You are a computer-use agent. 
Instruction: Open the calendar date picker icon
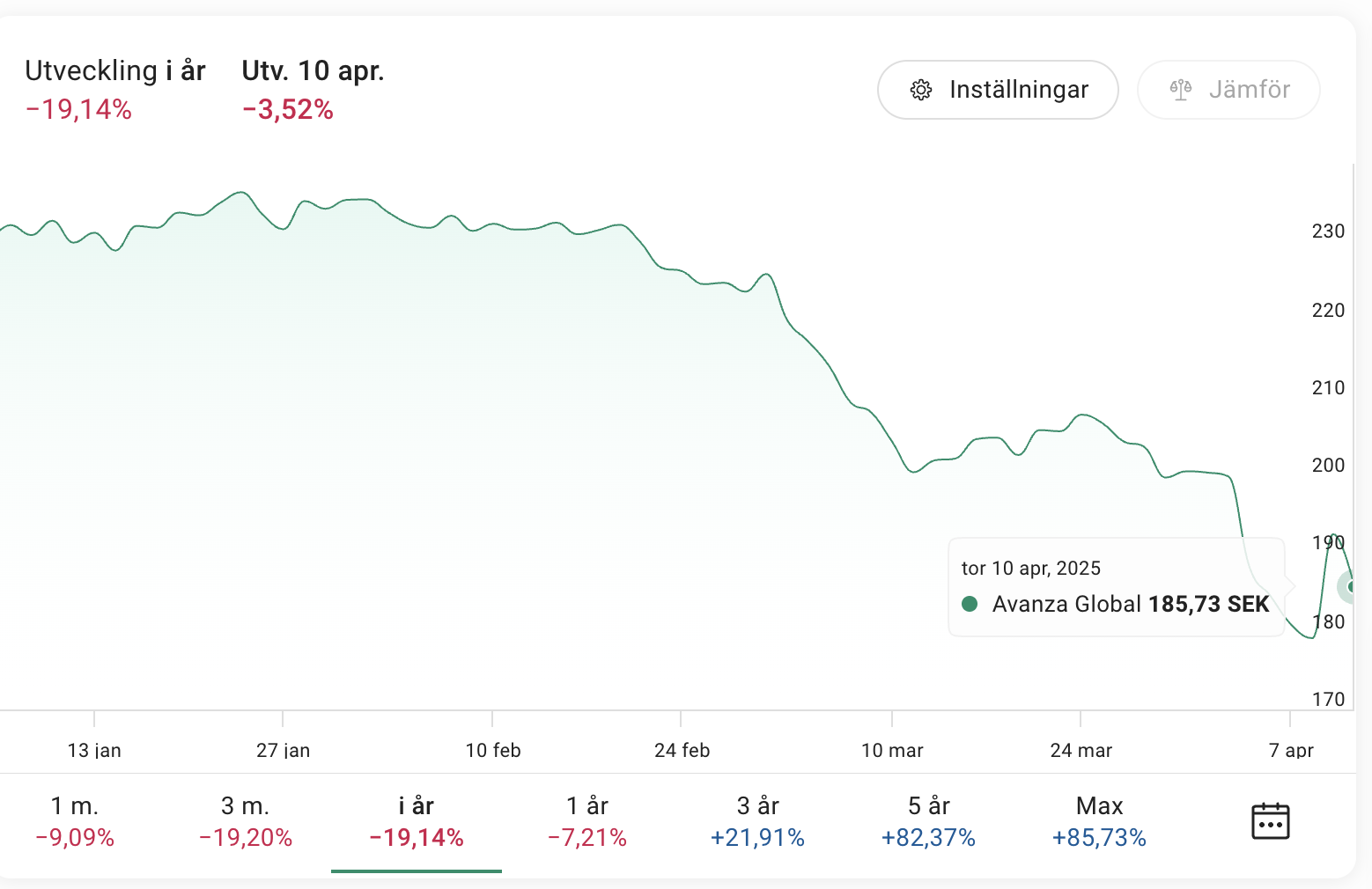[1270, 821]
